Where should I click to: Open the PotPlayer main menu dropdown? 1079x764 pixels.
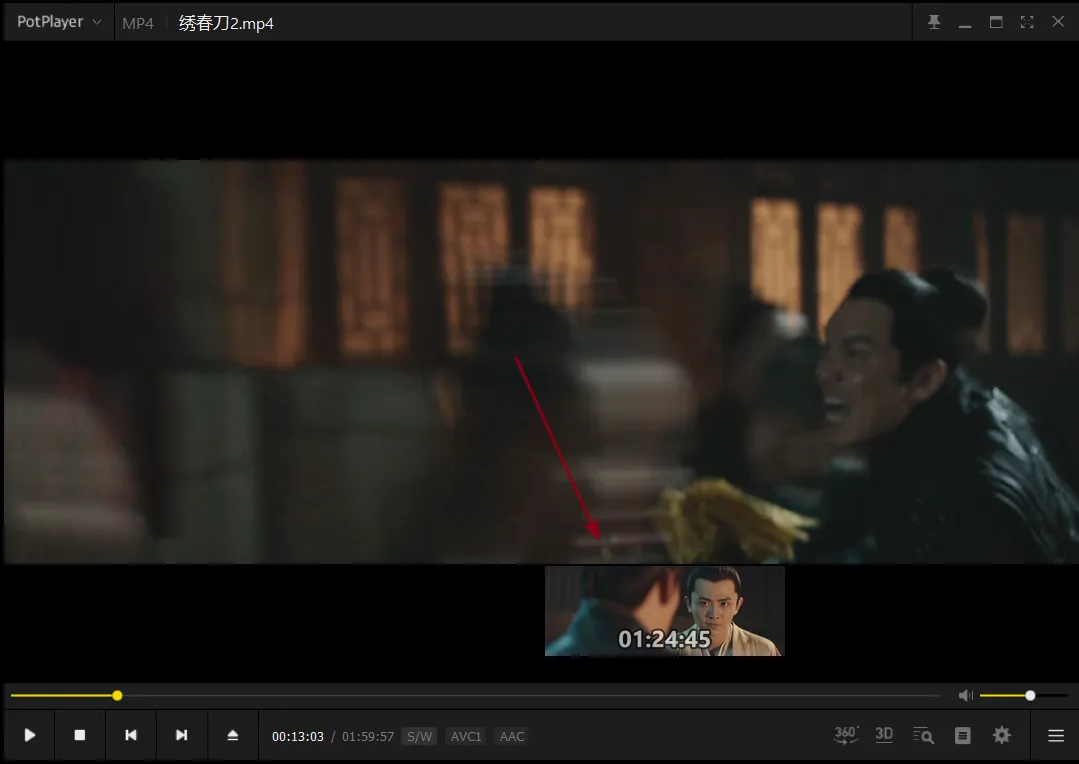(x=59, y=22)
